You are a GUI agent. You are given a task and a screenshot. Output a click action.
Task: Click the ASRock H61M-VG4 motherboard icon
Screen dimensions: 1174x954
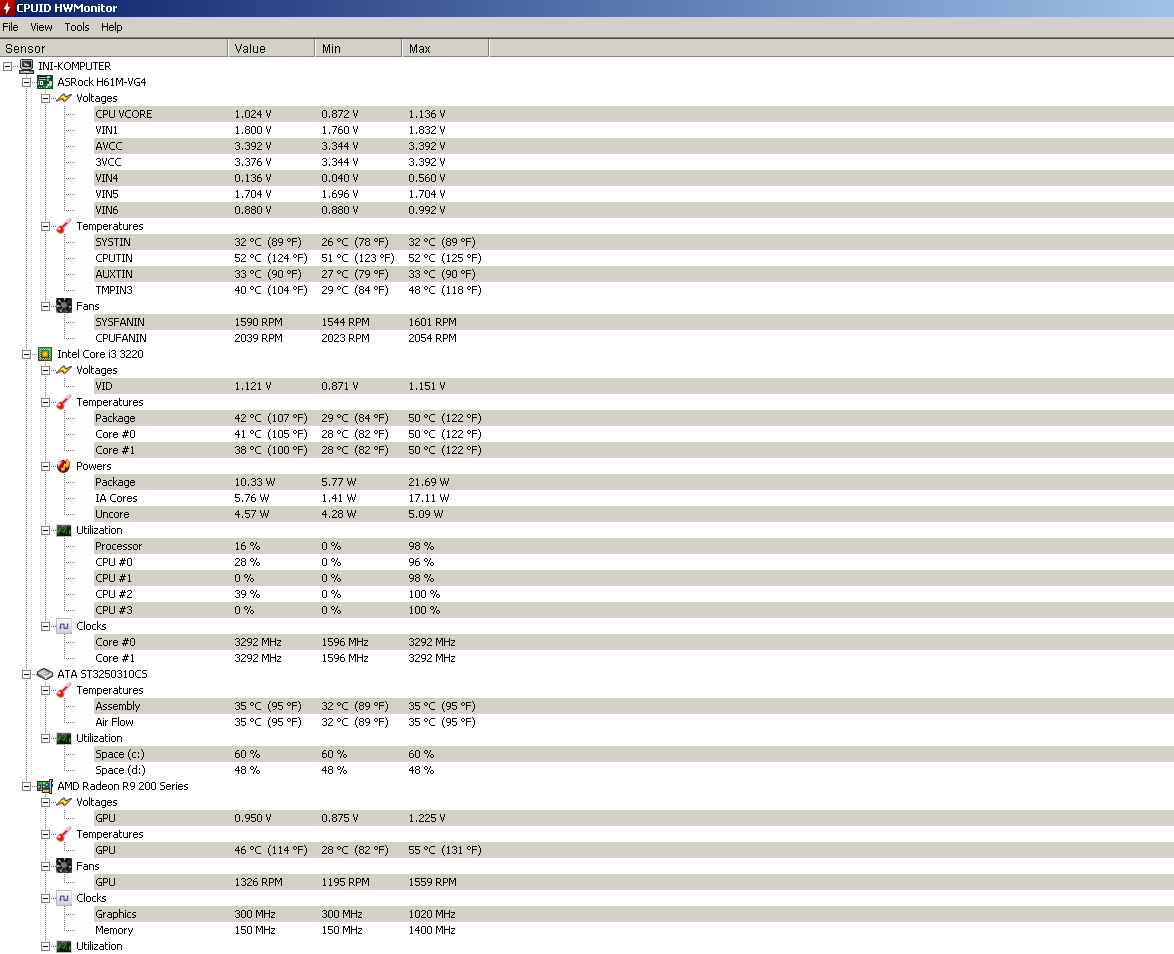46,82
